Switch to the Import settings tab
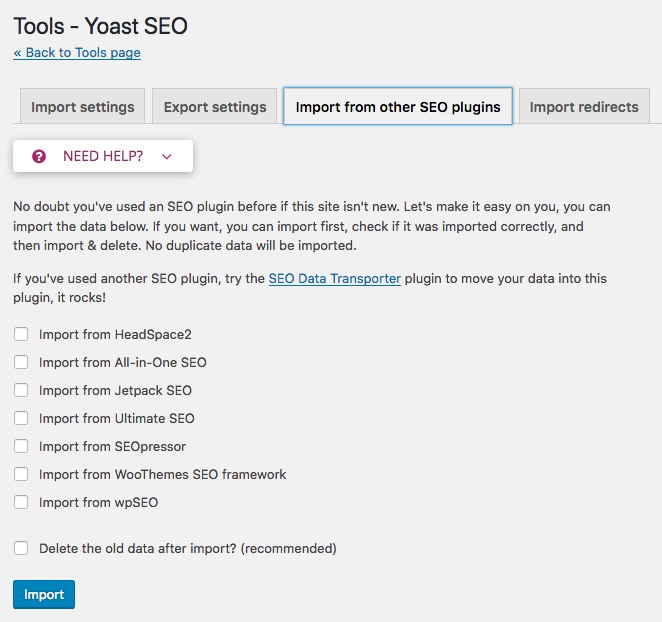Viewport: 662px width, 622px height. point(83,106)
